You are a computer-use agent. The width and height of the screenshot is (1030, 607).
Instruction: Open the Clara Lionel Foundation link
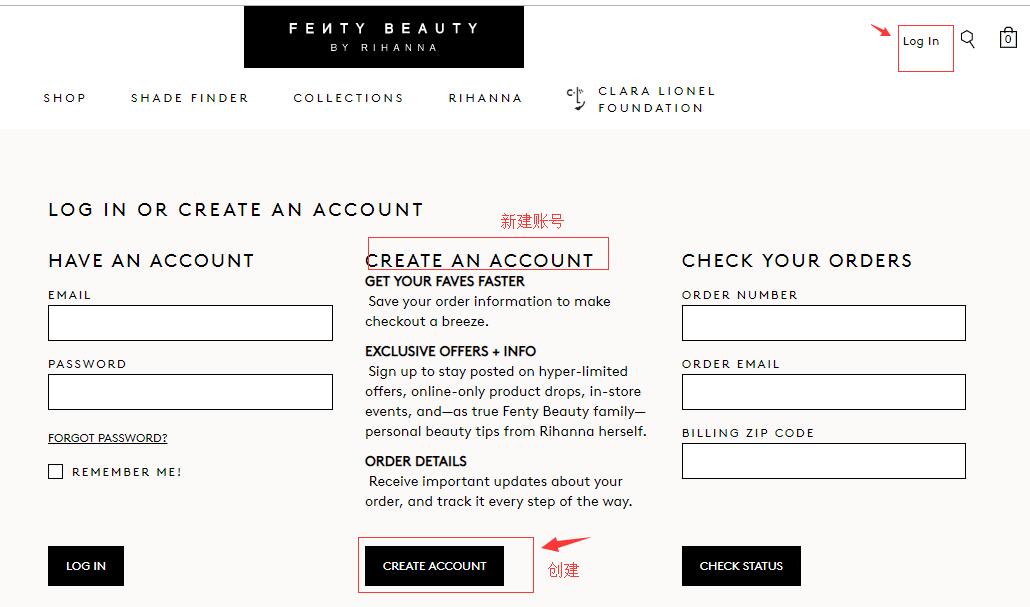click(656, 99)
